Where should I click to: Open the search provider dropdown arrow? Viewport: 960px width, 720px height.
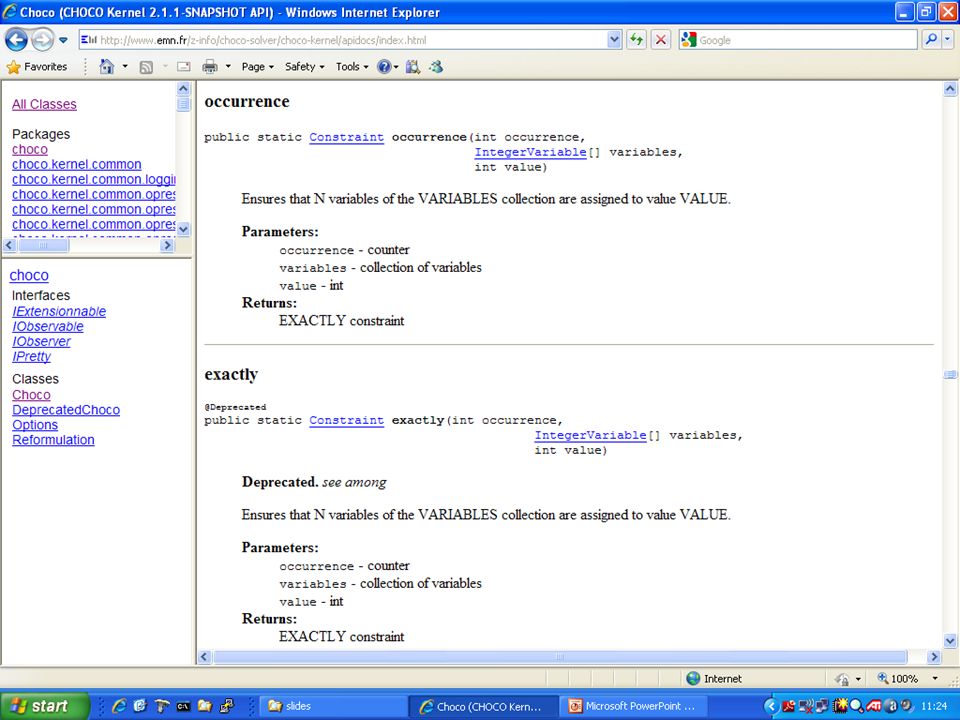coord(947,40)
